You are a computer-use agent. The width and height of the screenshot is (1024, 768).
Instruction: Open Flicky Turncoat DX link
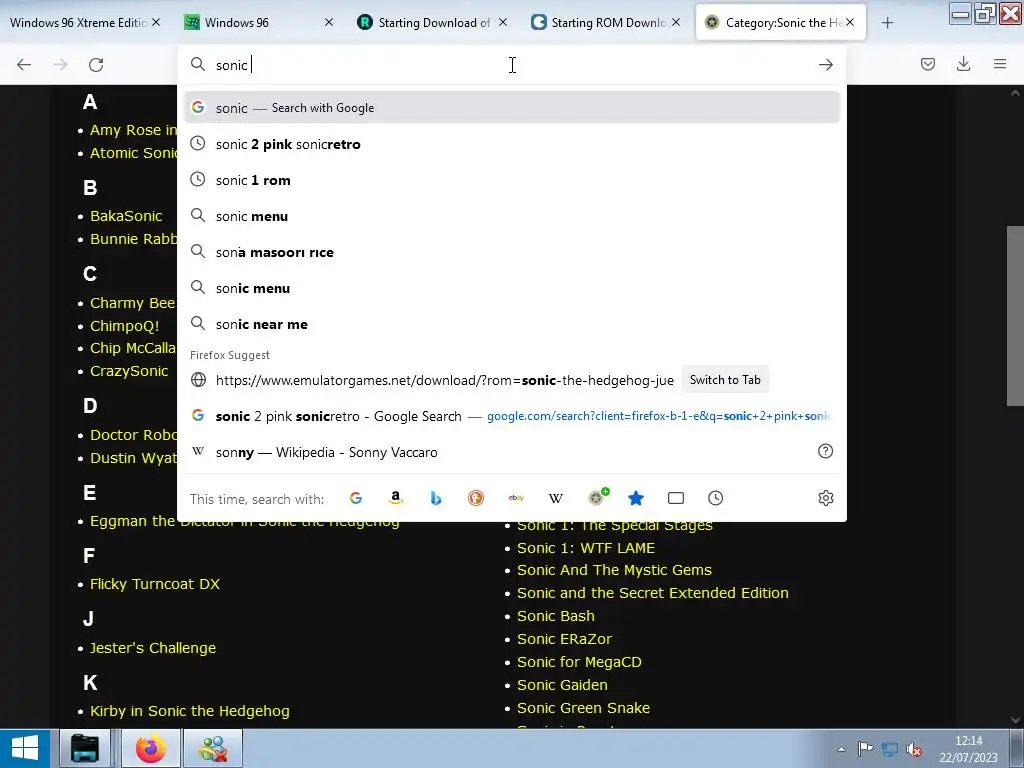[155, 584]
